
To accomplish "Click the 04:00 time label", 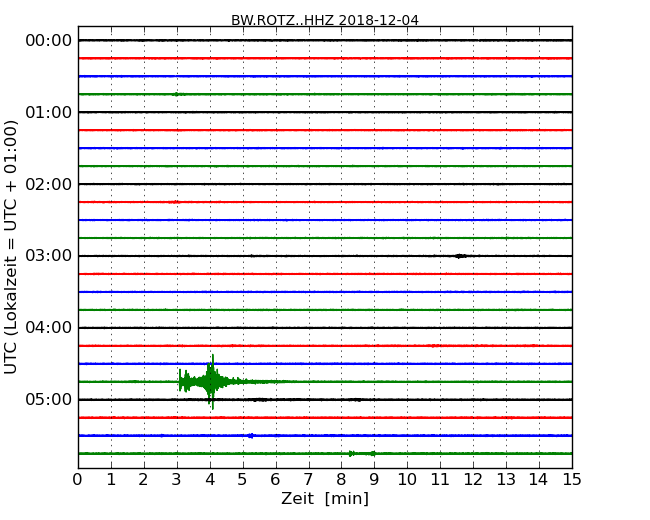I will click(x=49, y=328).
